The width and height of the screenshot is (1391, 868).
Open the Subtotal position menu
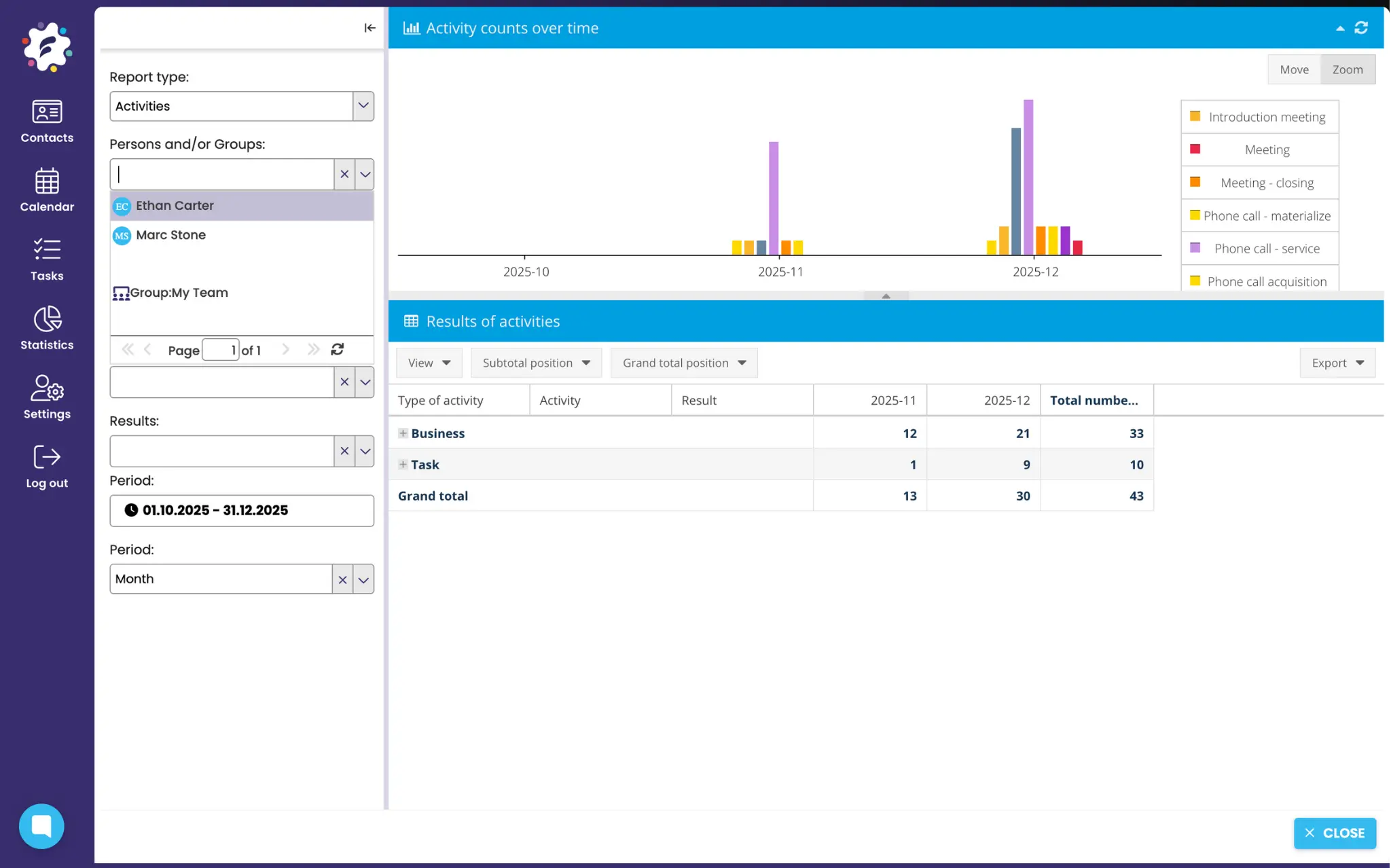click(536, 363)
